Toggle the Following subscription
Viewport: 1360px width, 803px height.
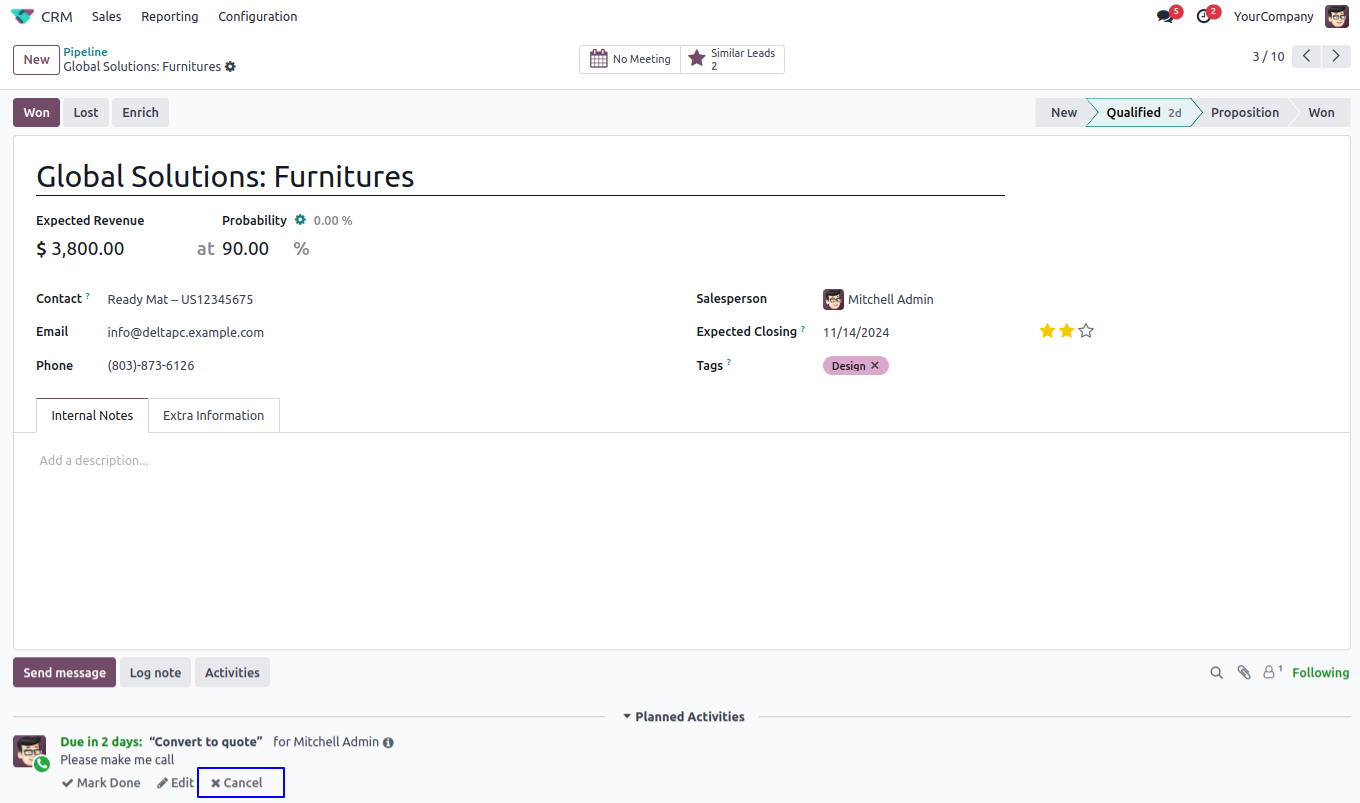coord(1320,673)
